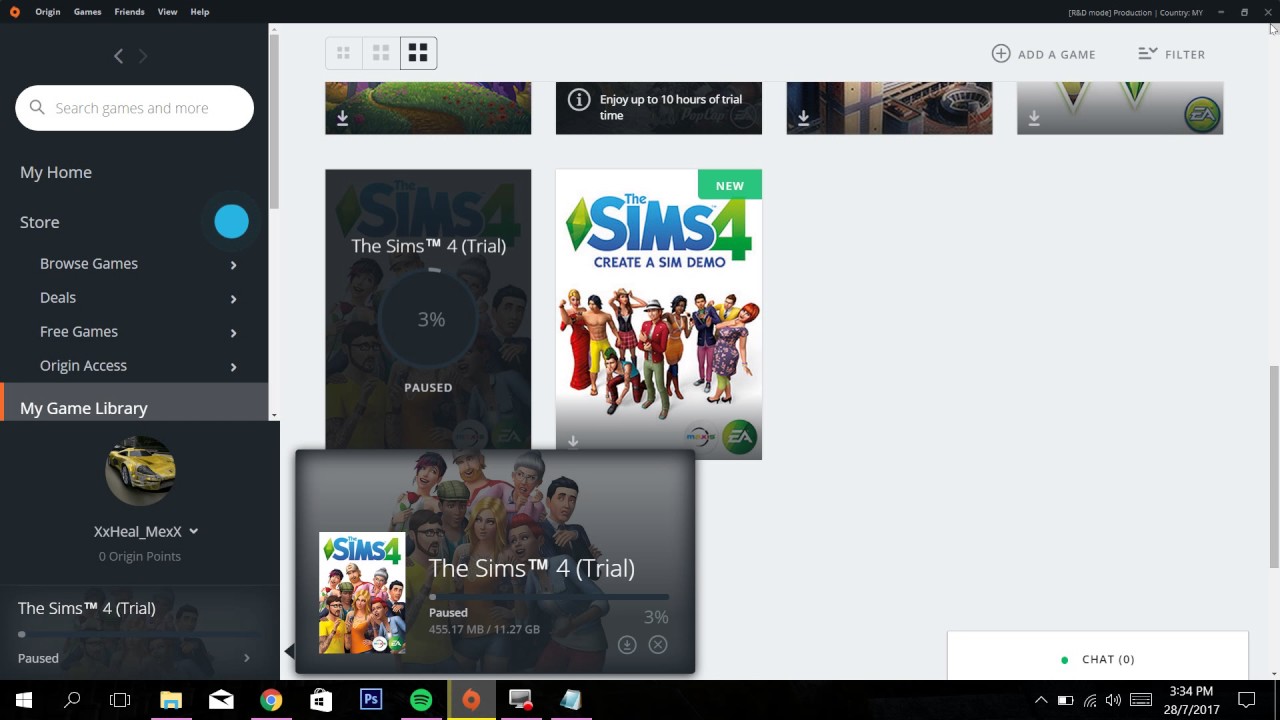Open My Home in sidebar
The height and width of the screenshot is (720, 1280).
coord(56,172)
